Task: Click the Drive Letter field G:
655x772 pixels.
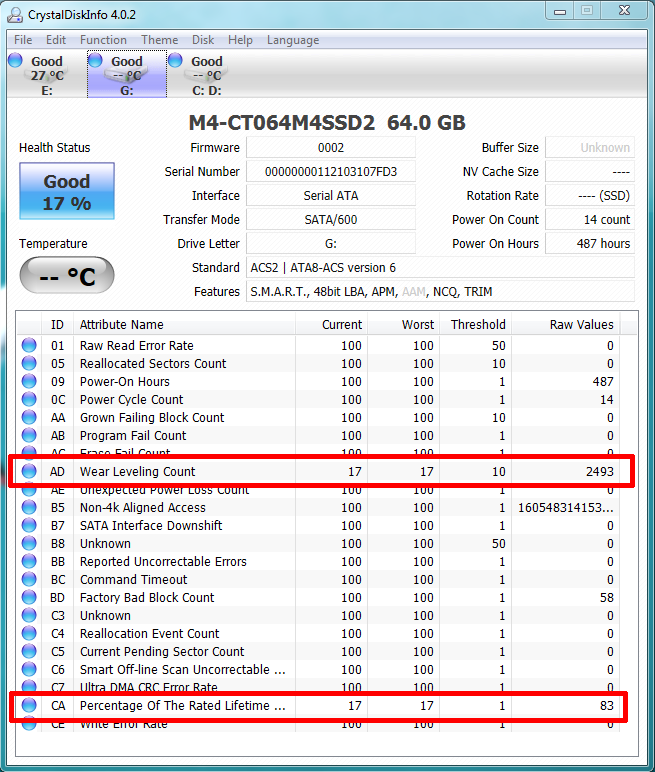Action: [x=331, y=244]
